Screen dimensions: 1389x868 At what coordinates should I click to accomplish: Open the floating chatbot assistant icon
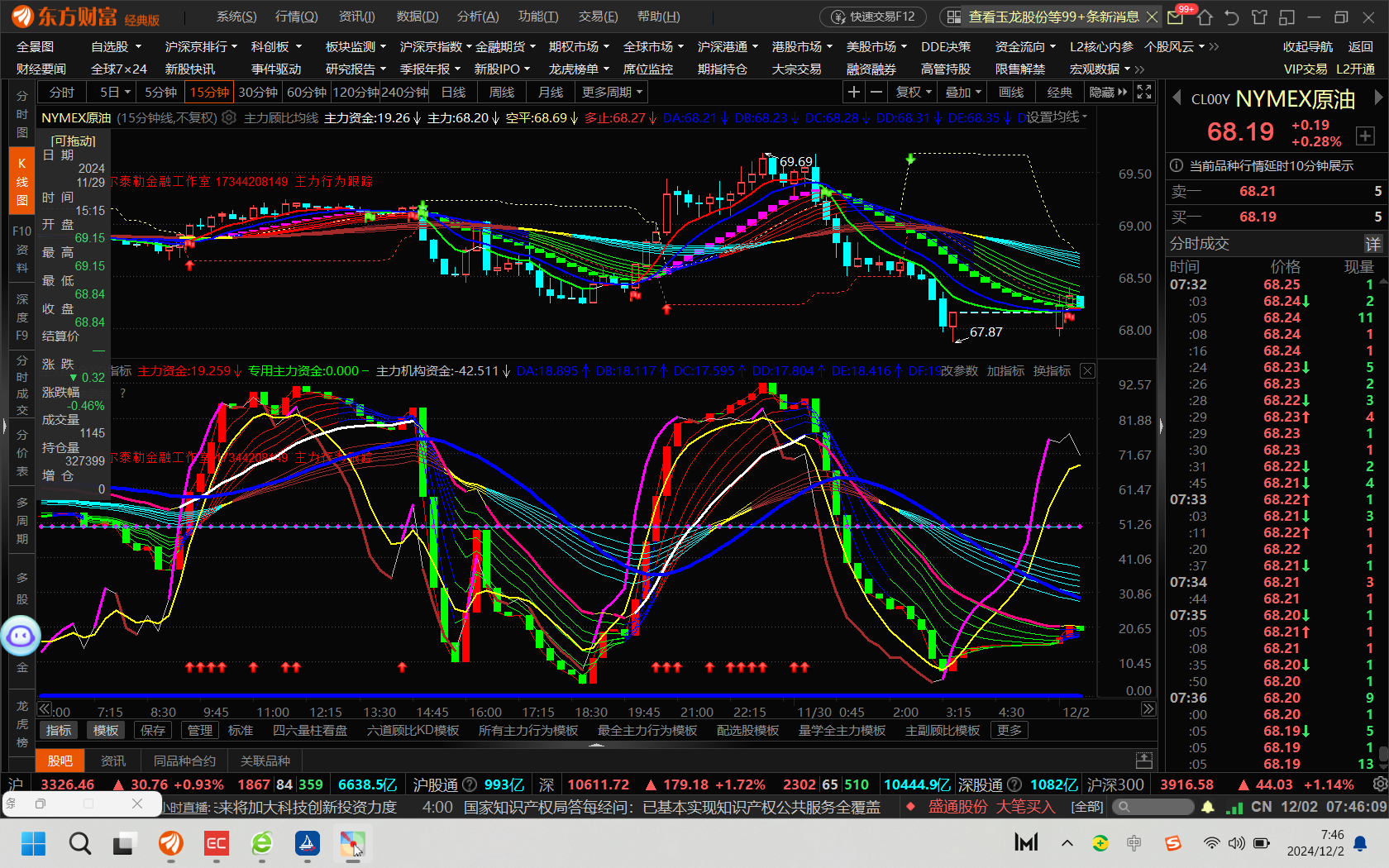21,636
